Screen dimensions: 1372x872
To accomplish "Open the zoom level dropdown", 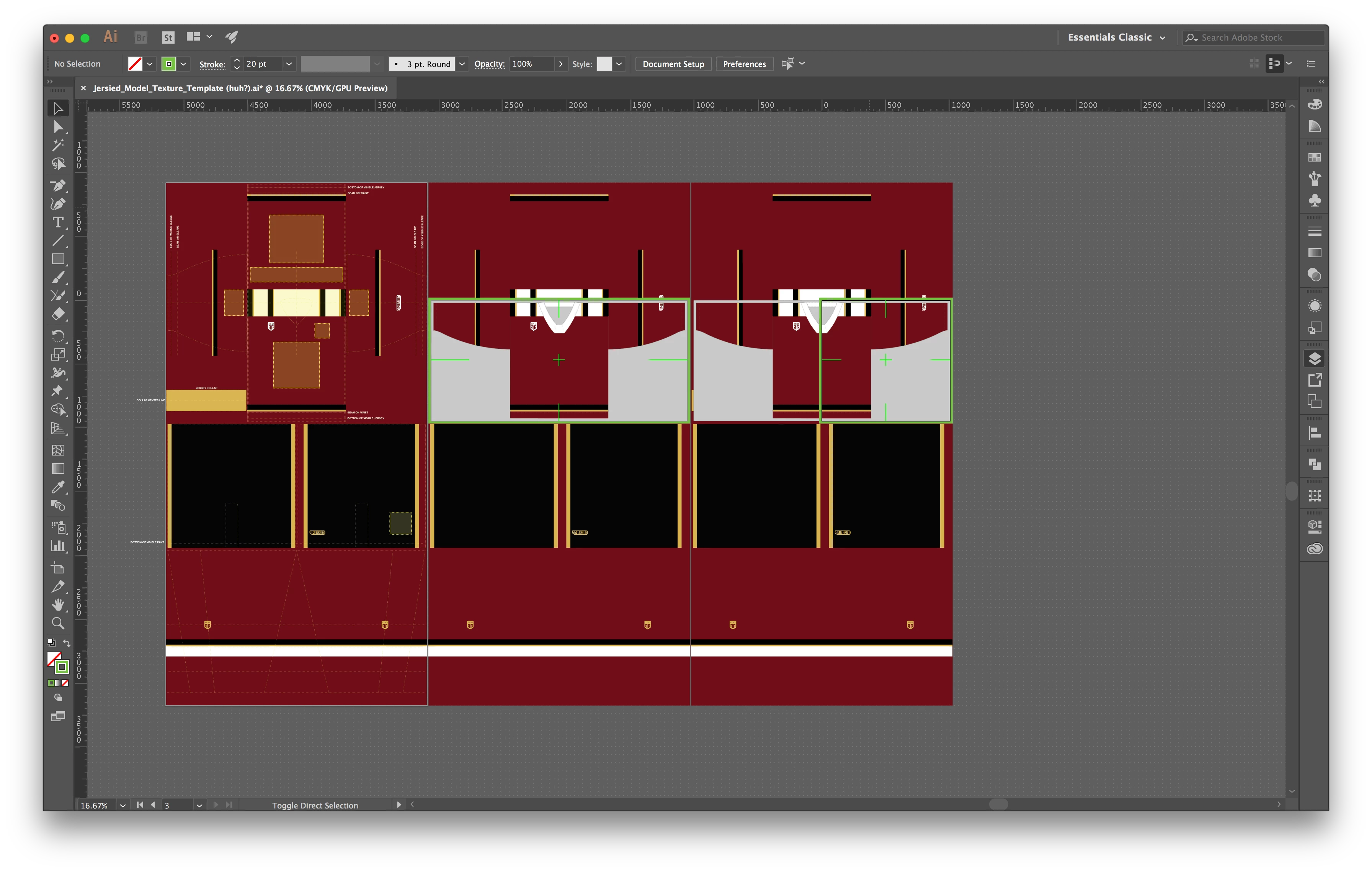I will (122, 805).
